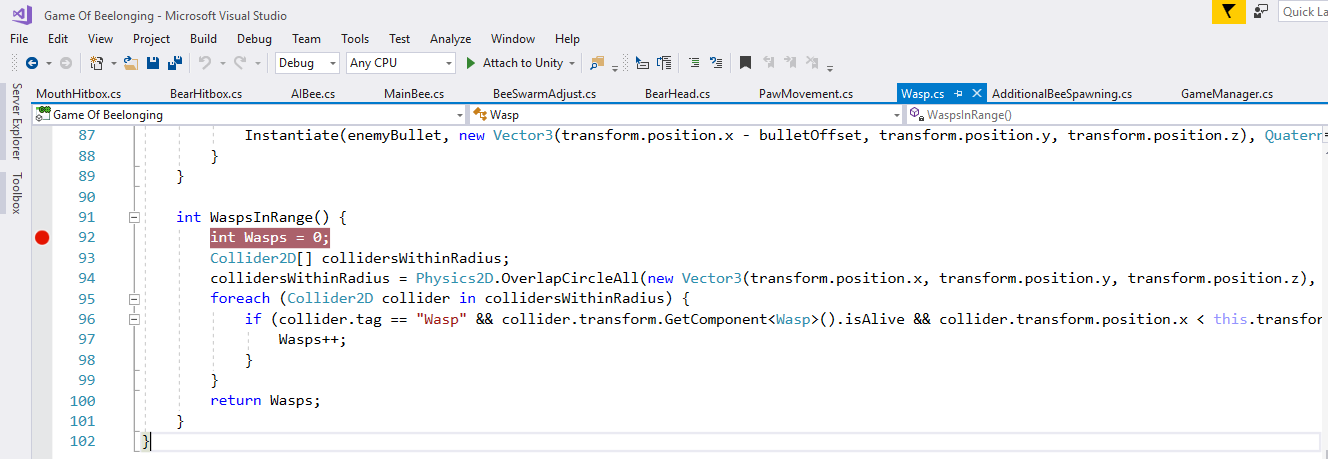Open the yellow notifications flag icon
Image resolution: width=1328 pixels, height=459 pixels.
click(x=1228, y=11)
